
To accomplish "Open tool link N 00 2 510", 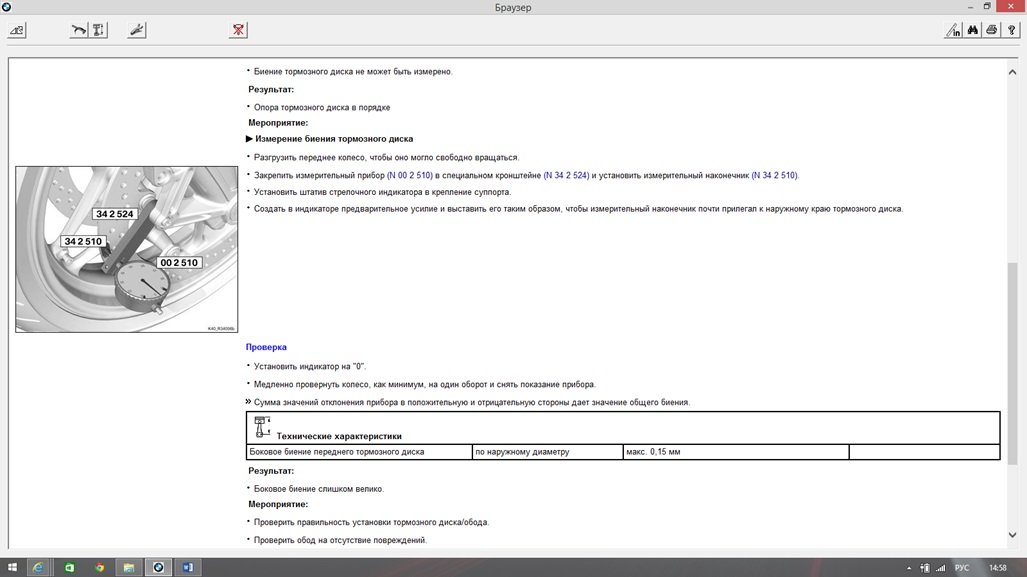I will (x=409, y=175).
